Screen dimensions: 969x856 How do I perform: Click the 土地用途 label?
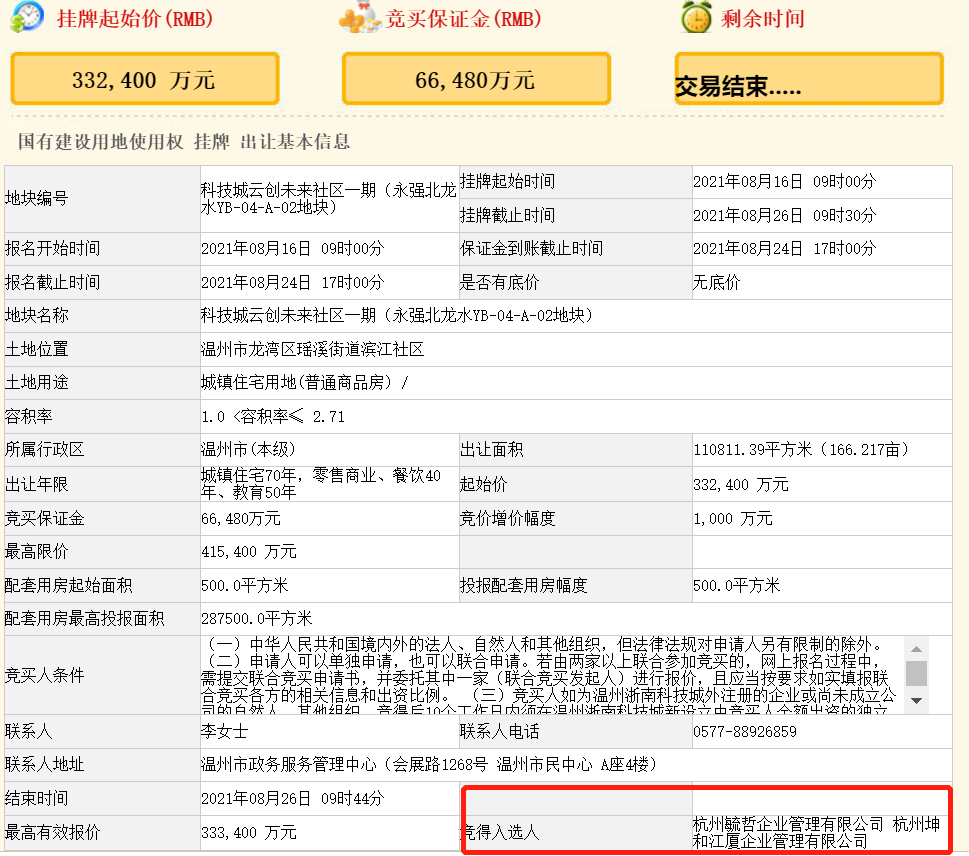click(36, 383)
